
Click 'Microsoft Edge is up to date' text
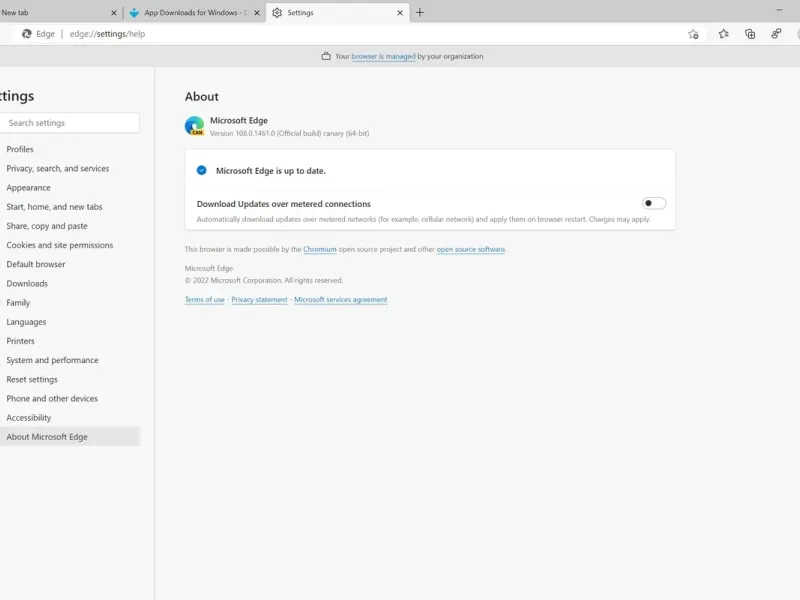point(270,171)
